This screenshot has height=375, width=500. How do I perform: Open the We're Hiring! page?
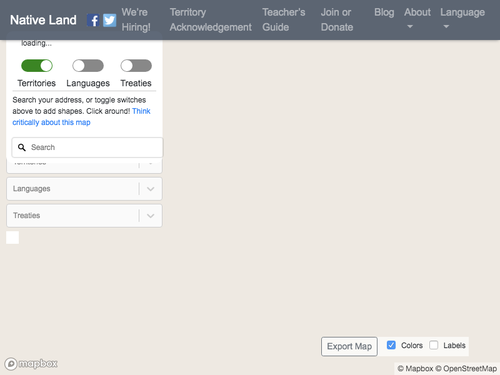[136, 20]
